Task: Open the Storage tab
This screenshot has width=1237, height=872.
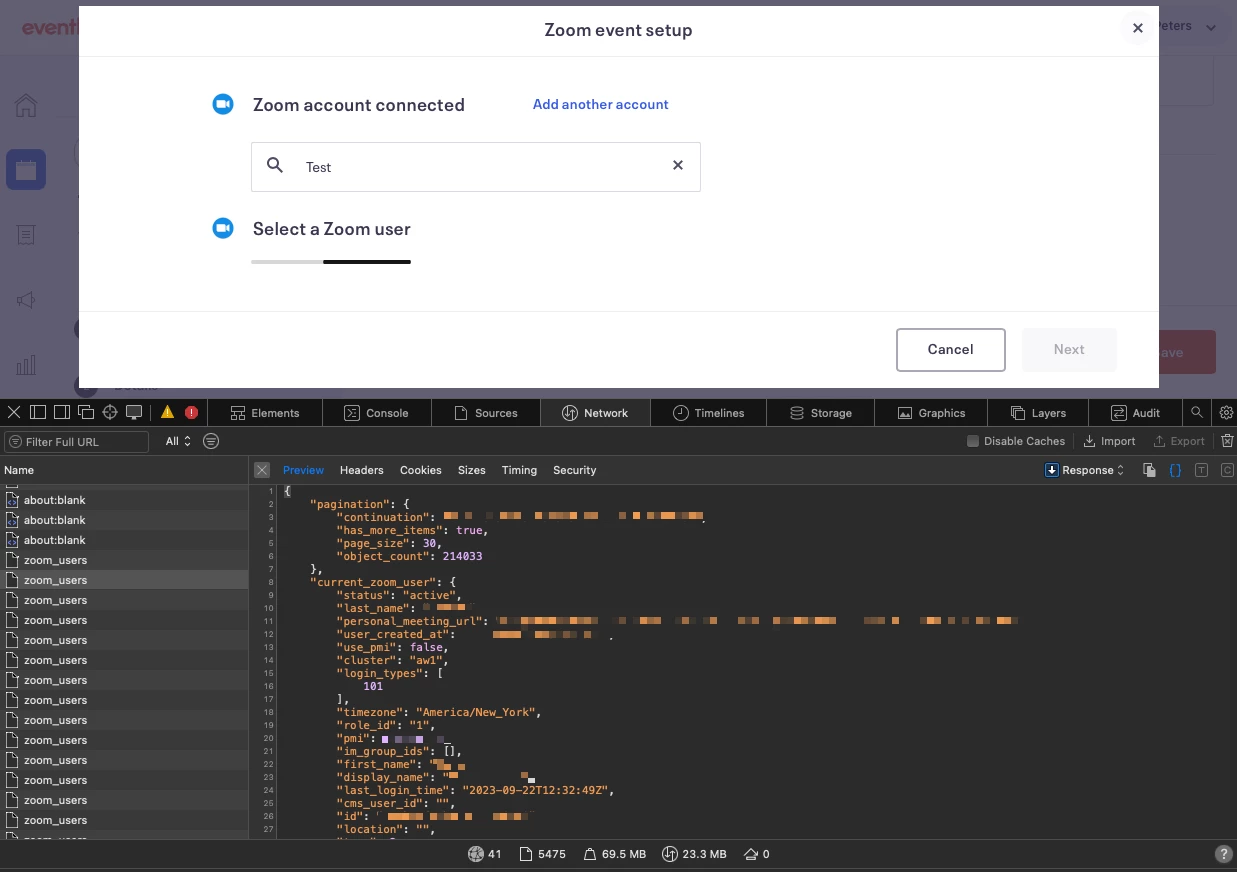Action: click(x=821, y=412)
